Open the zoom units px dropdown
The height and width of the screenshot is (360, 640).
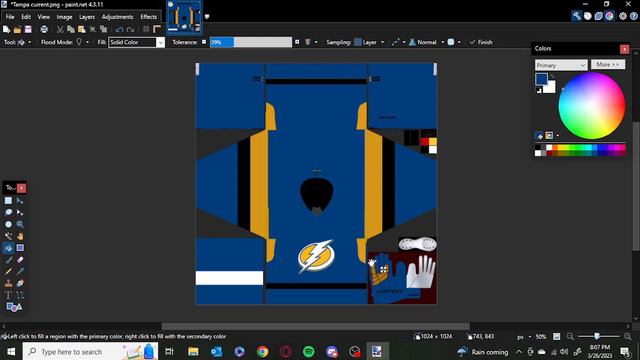524,337
